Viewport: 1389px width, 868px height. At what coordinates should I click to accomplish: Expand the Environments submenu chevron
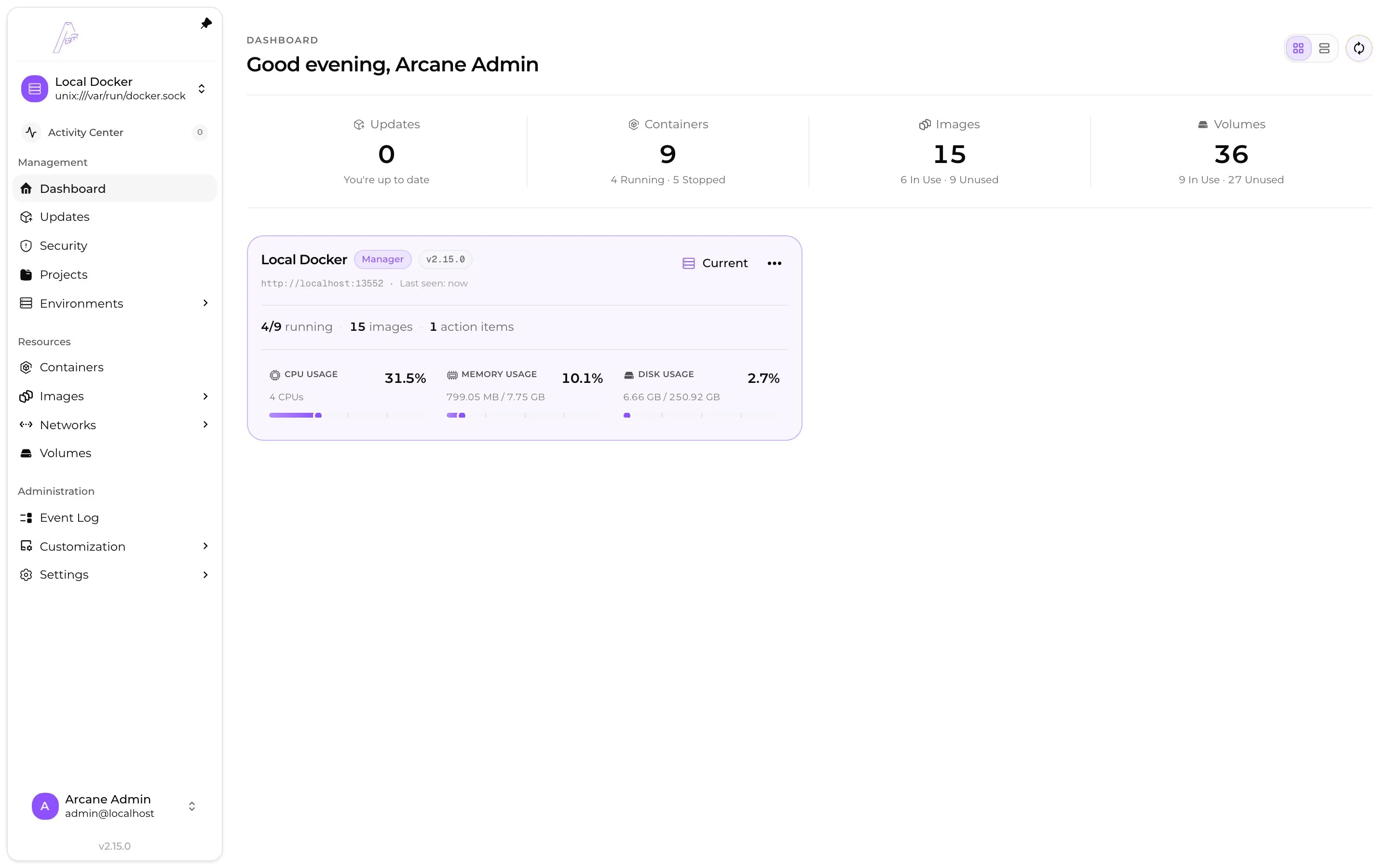205,303
